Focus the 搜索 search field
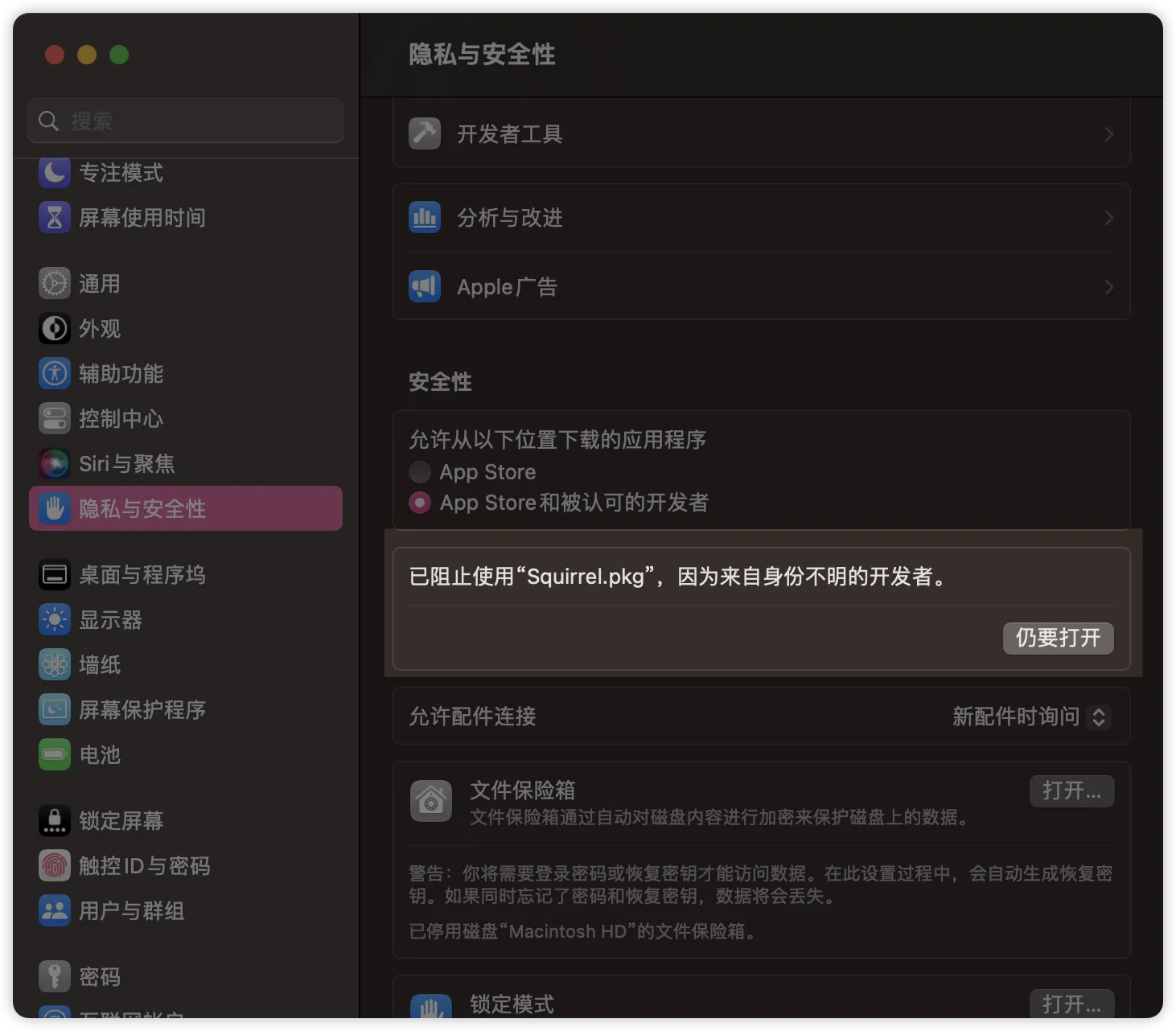Screen dimensions: 1176x1031 pyautogui.click(x=186, y=121)
